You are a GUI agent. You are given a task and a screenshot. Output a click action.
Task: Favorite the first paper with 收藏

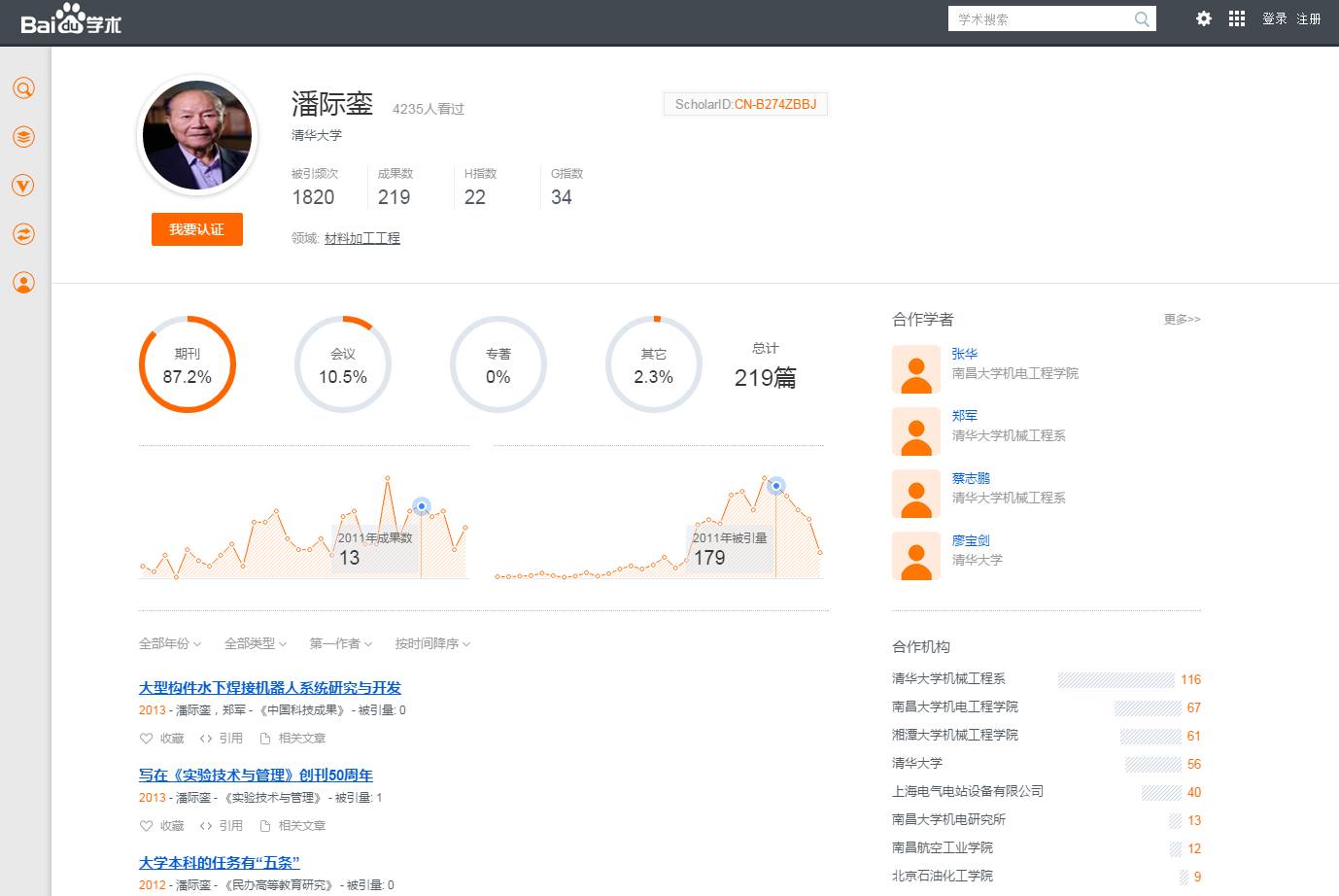click(x=162, y=739)
